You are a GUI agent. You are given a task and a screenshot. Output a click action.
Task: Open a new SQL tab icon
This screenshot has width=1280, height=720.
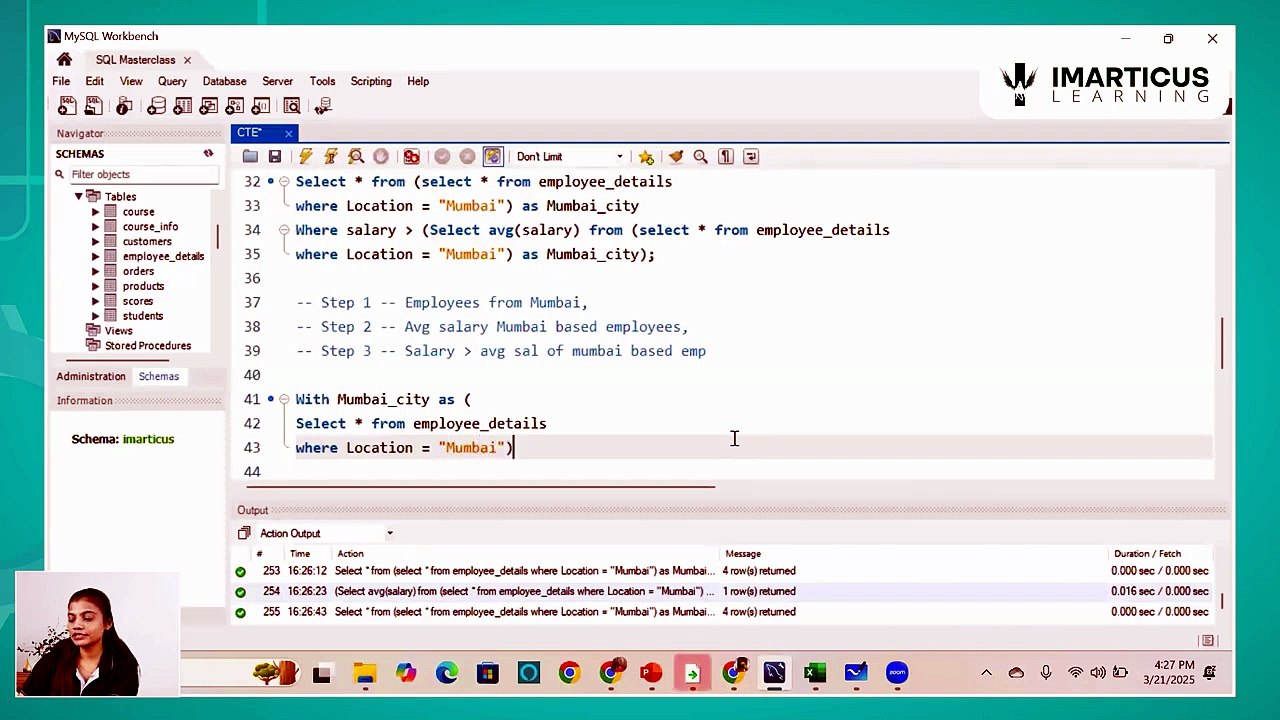(x=67, y=105)
